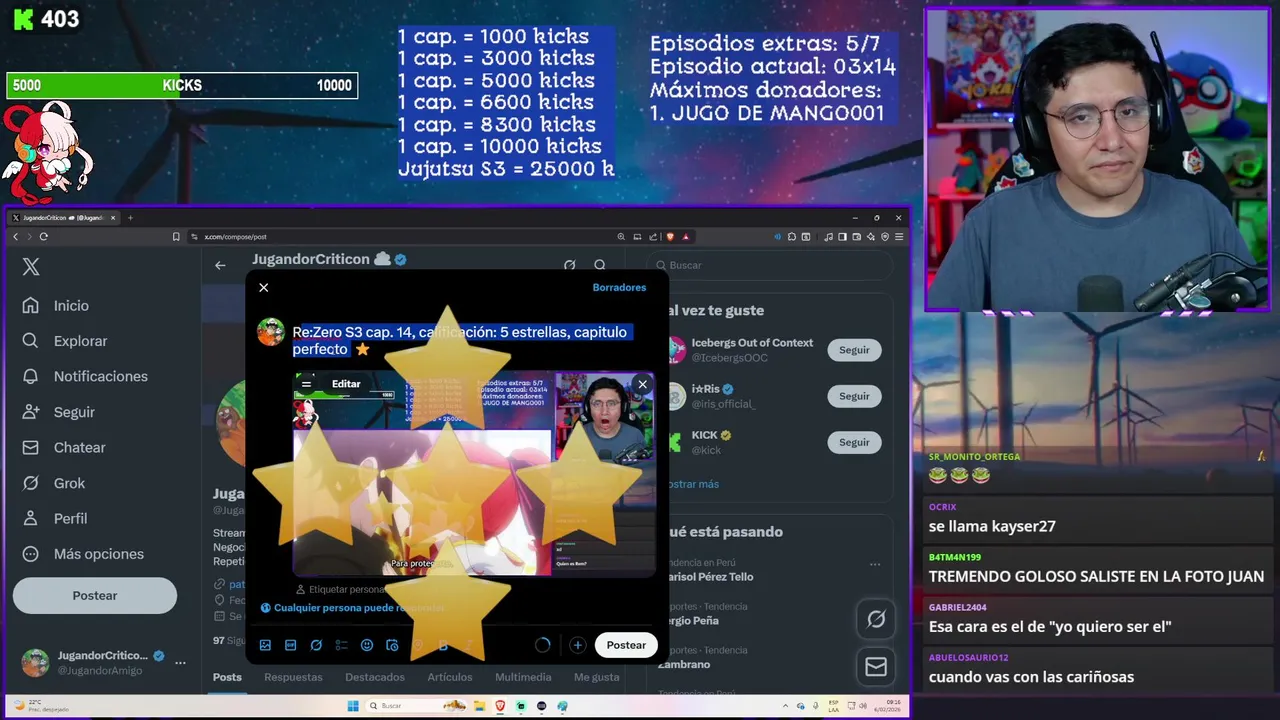Select the JugandorCriticon browser tab
The height and width of the screenshot is (720, 1280).
(x=63, y=218)
